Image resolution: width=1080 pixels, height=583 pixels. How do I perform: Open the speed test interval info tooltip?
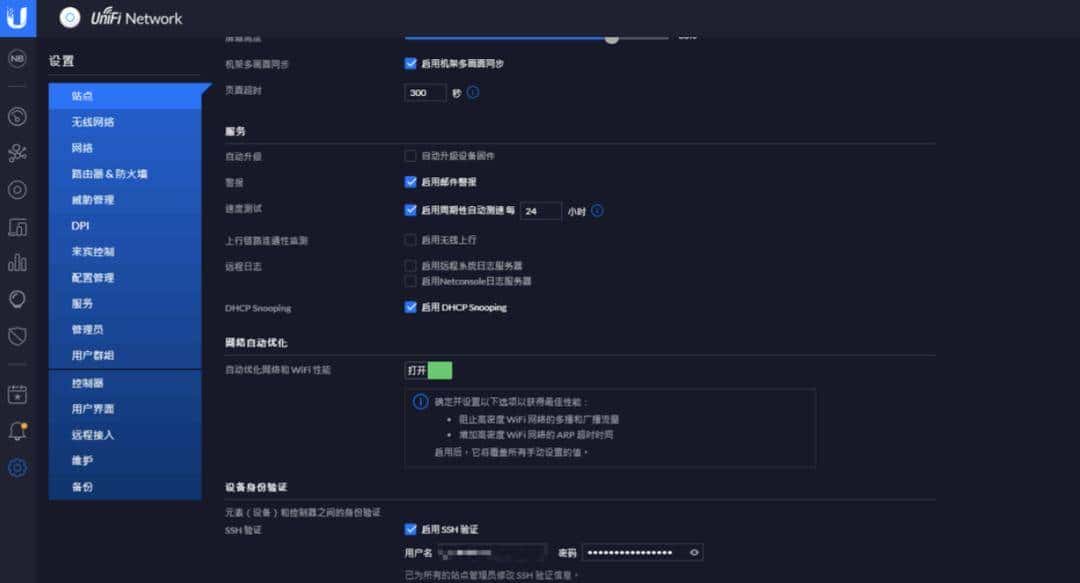pyautogui.click(x=597, y=210)
